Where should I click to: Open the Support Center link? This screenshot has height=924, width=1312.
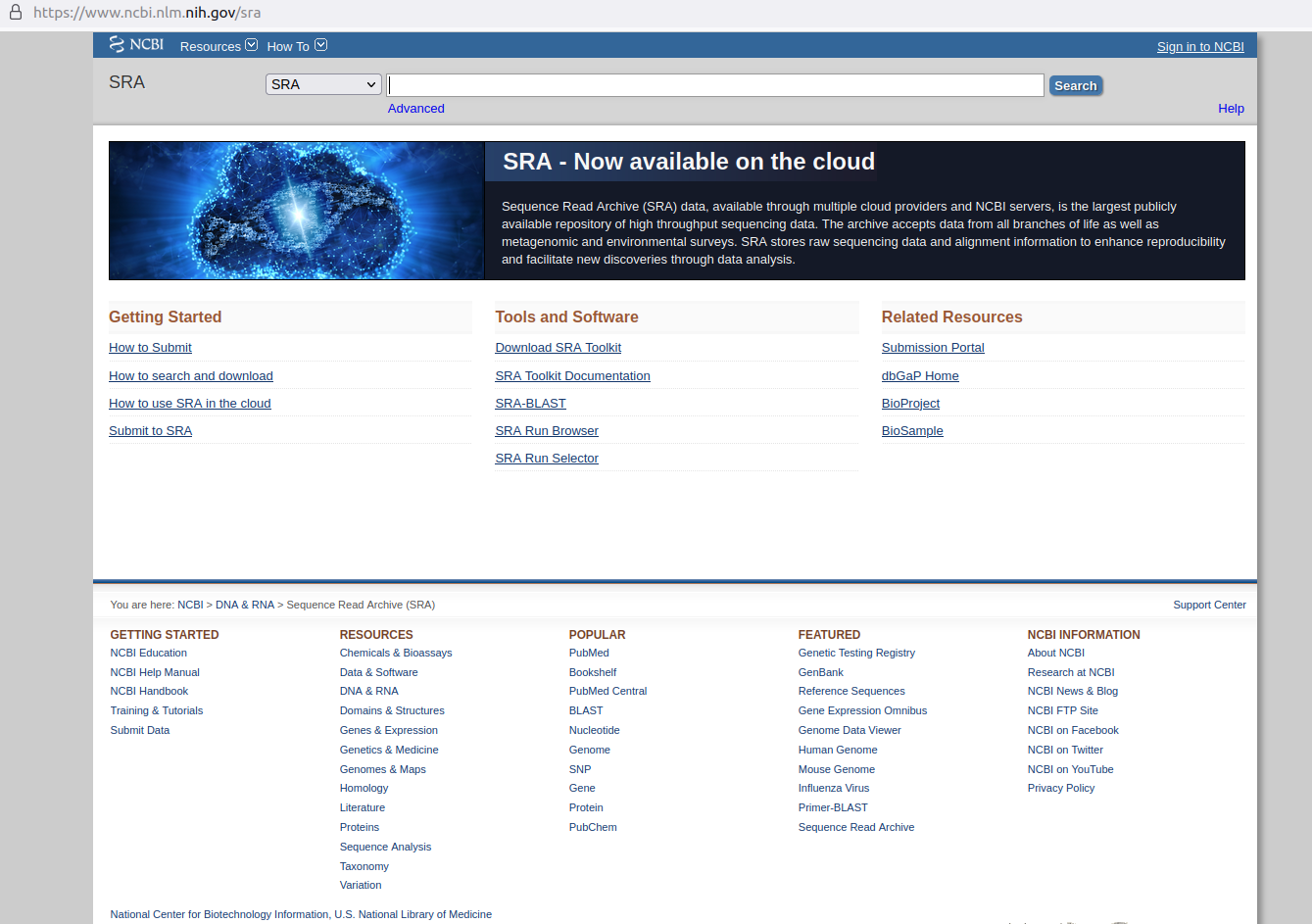pyautogui.click(x=1210, y=605)
